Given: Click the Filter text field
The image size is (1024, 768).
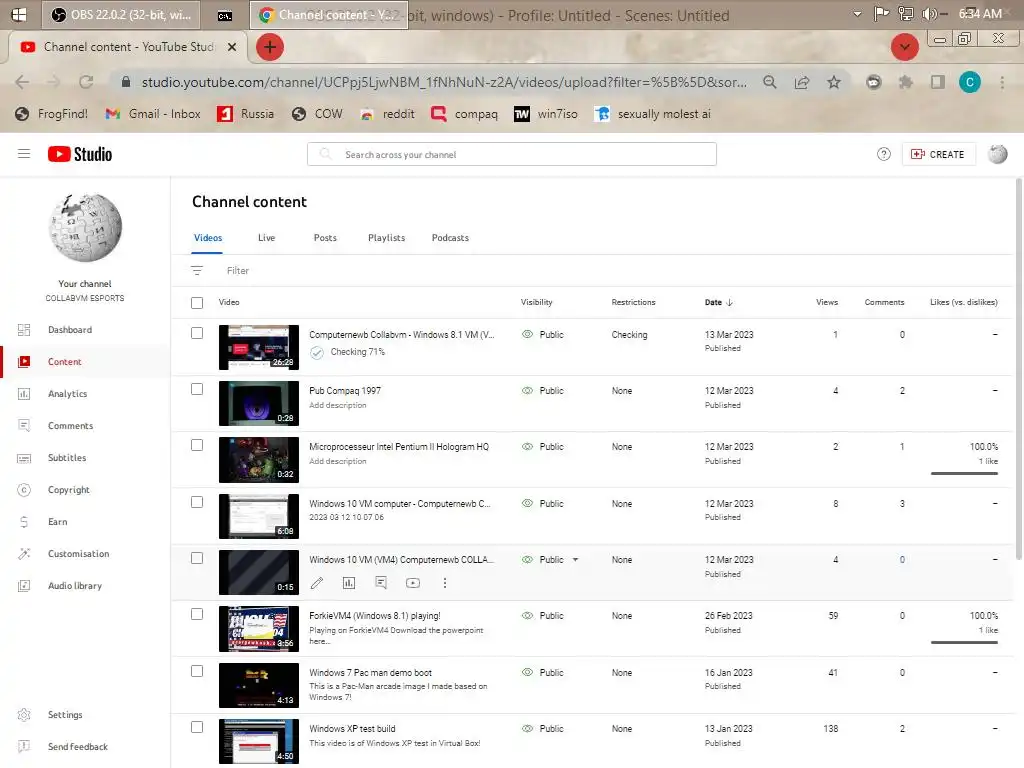Looking at the screenshot, I should pos(238,270).
